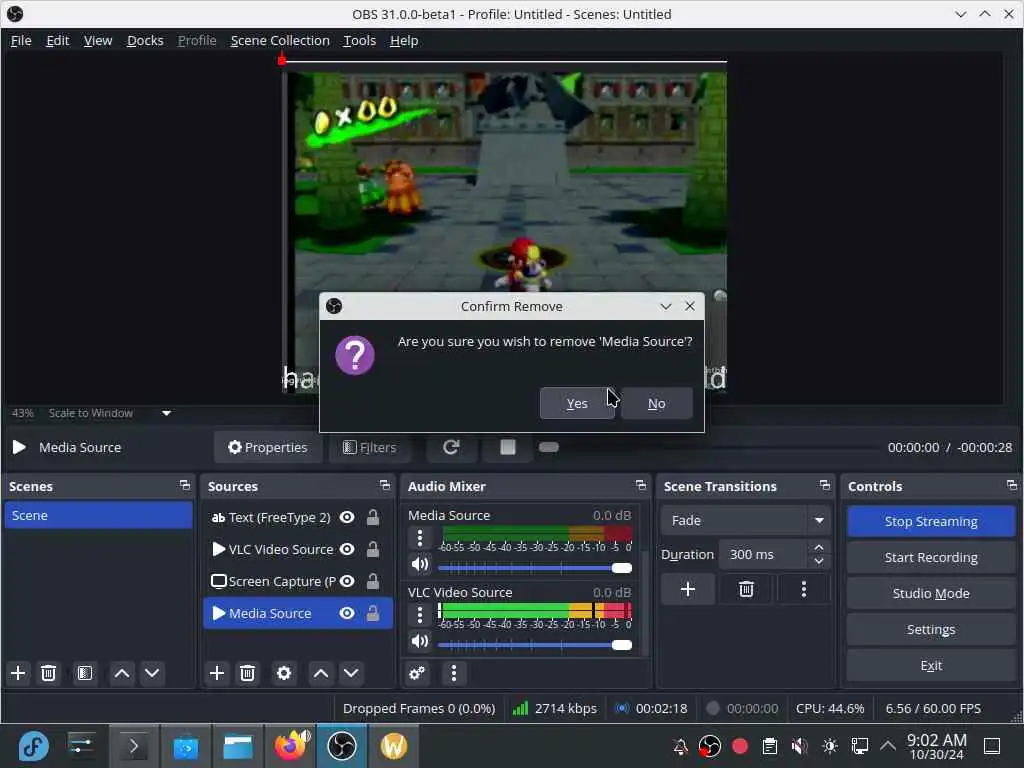
Task: Open VLC Video Source audio options menu
Action: pos(420,615)
